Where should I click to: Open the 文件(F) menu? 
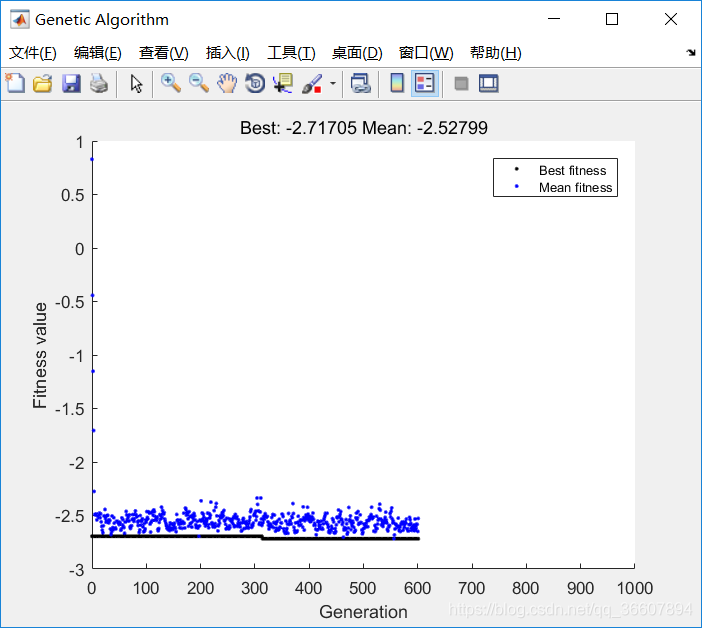(33, 53)
